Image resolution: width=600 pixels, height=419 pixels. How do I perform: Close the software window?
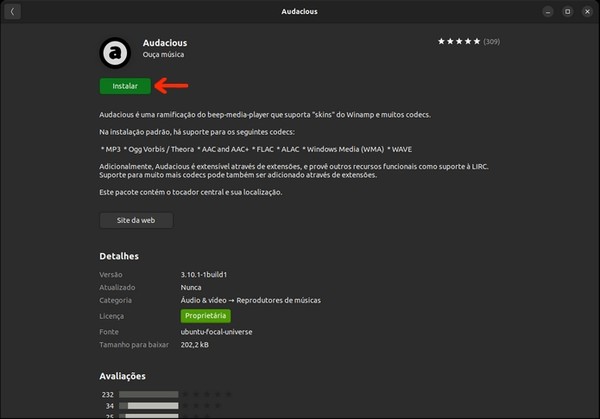point(586,11)
